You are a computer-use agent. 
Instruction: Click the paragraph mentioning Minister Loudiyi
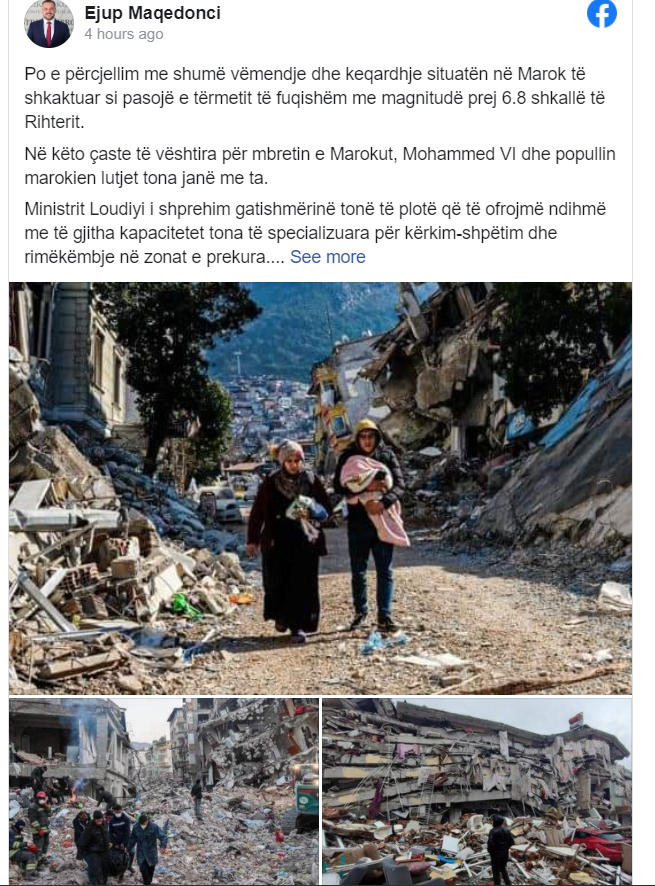tap(315, 233)
